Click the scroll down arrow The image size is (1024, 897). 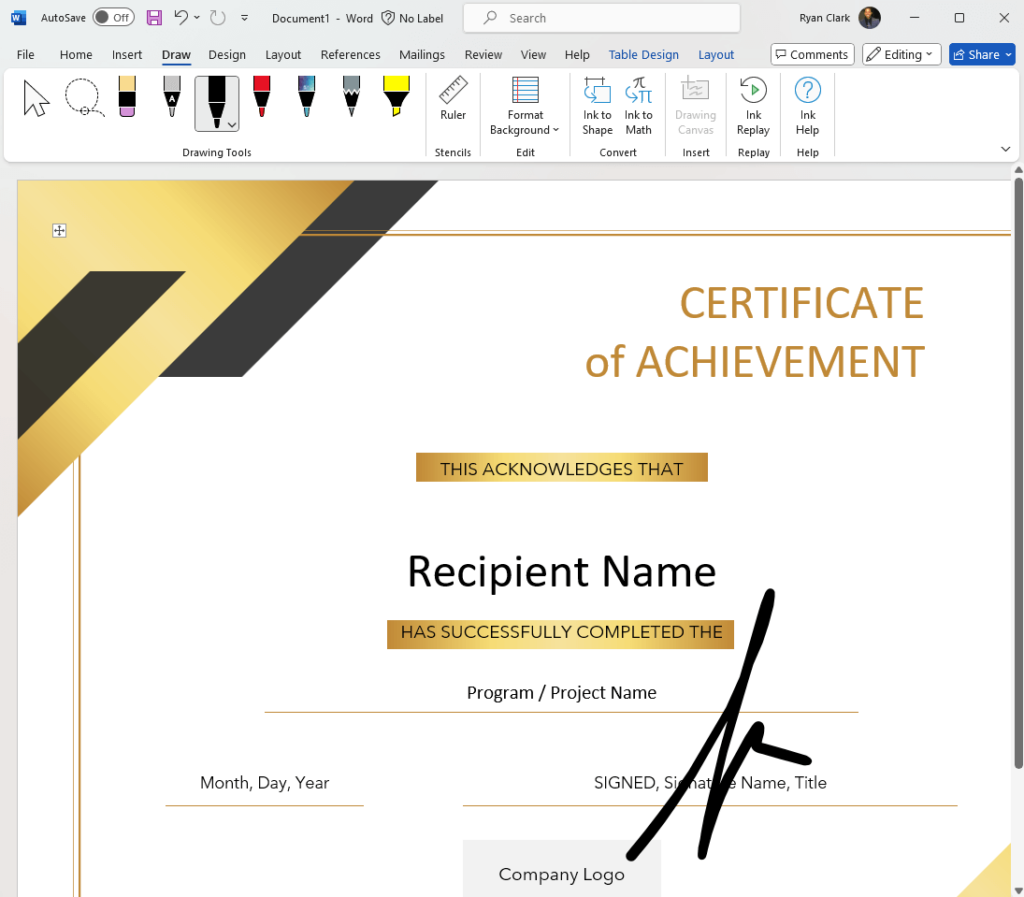1018,890
